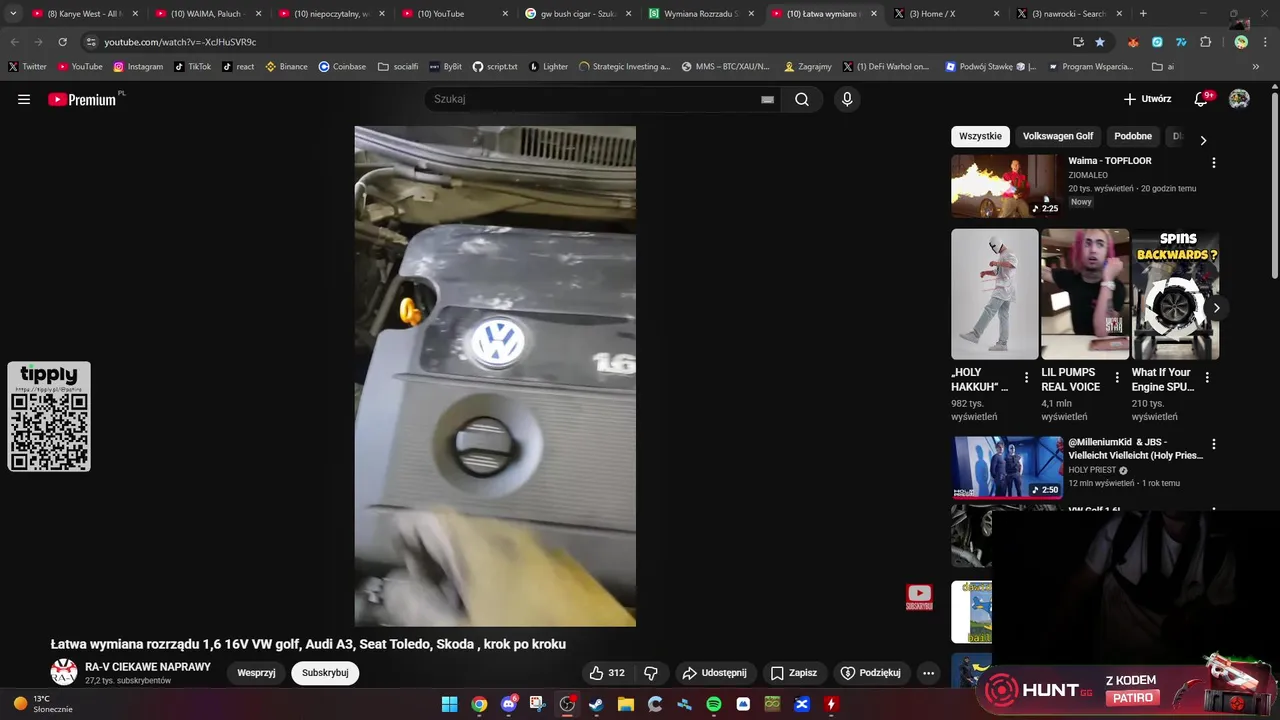Show next Shorts with the carousel arrow

(x=1216, y=307)
